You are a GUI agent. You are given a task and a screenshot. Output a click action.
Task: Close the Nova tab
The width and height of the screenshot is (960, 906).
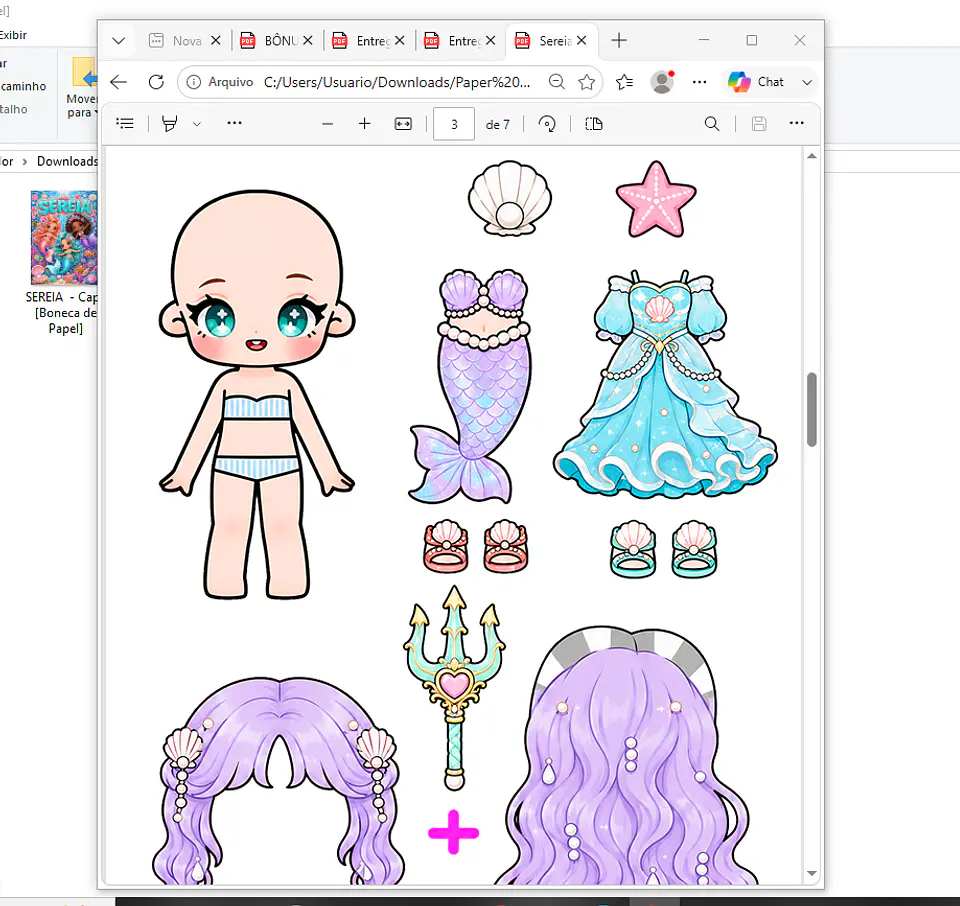216,40
